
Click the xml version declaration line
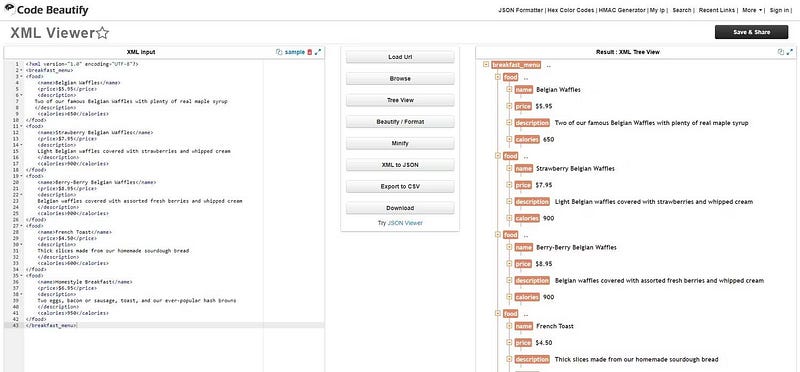[x=82, y=64]
